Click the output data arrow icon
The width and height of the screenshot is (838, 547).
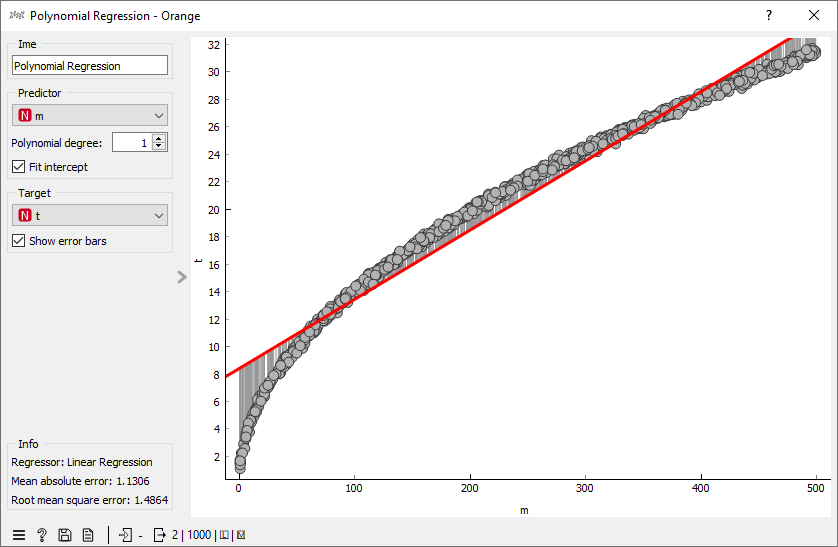point(159,535)
